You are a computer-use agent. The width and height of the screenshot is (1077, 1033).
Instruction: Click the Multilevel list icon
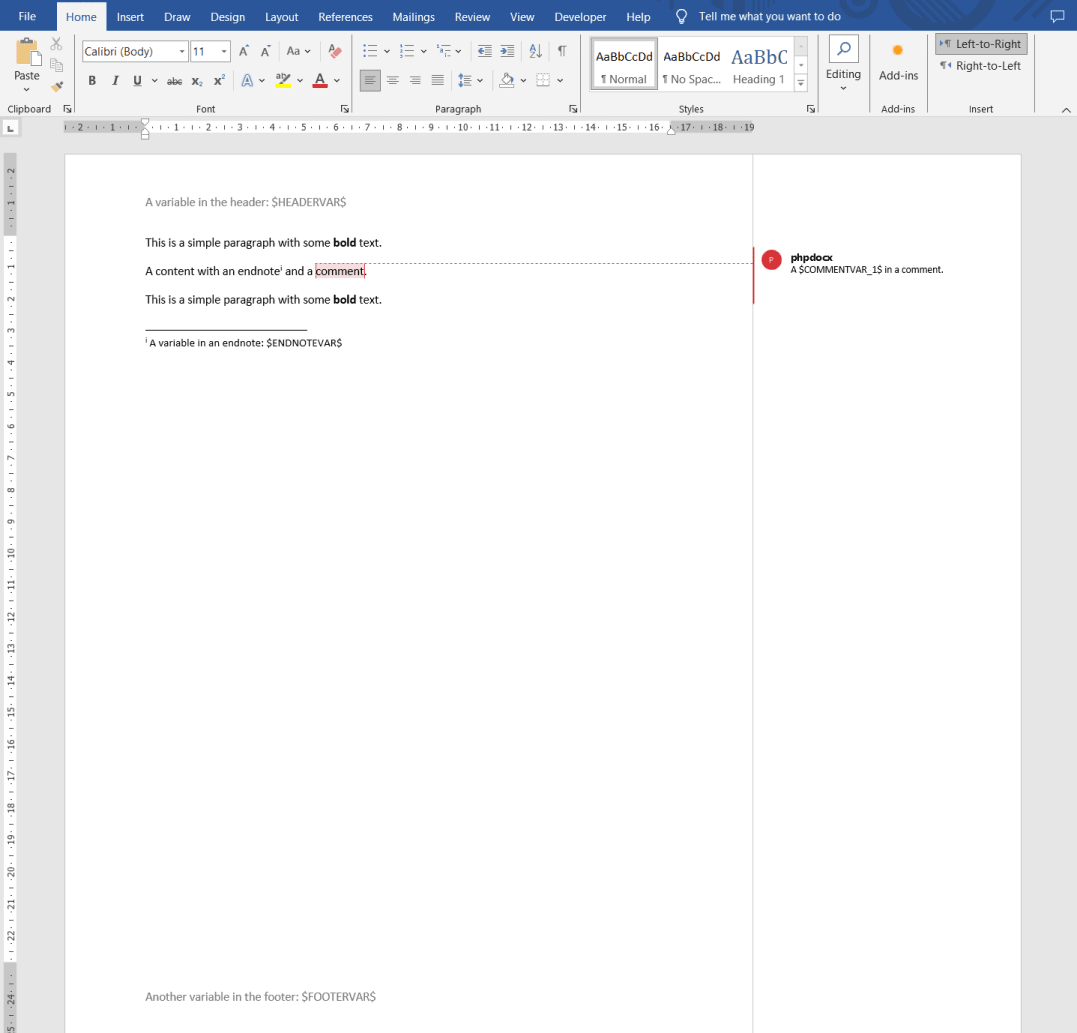click(x=444, y=51)
